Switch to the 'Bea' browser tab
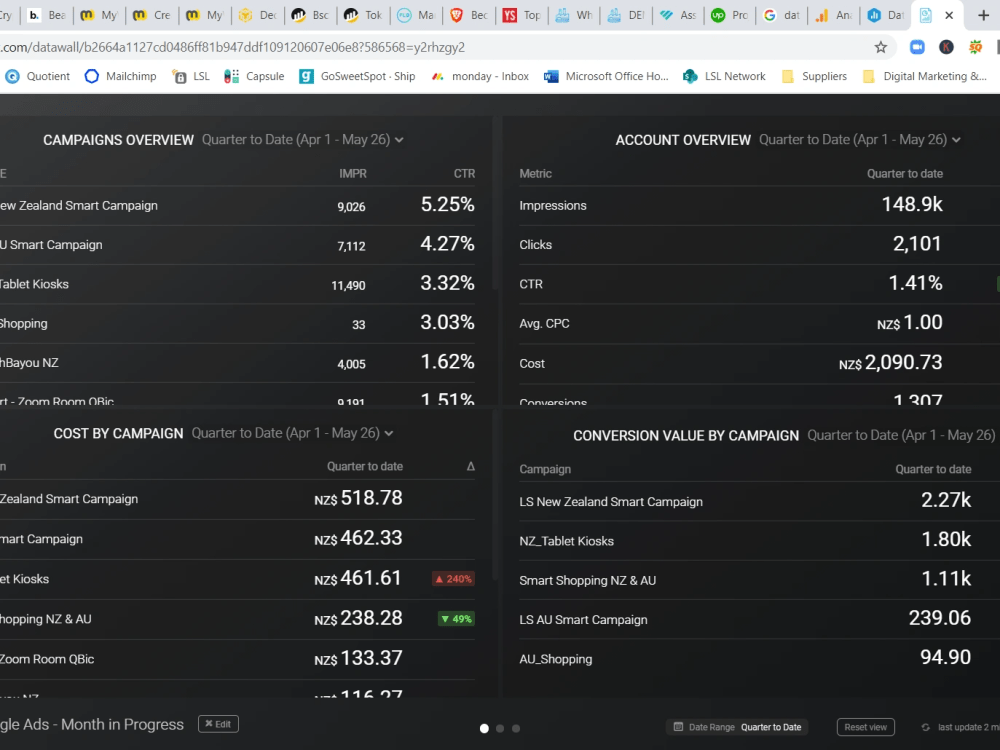The image size is (1000, 750). [x=47, y=15]
